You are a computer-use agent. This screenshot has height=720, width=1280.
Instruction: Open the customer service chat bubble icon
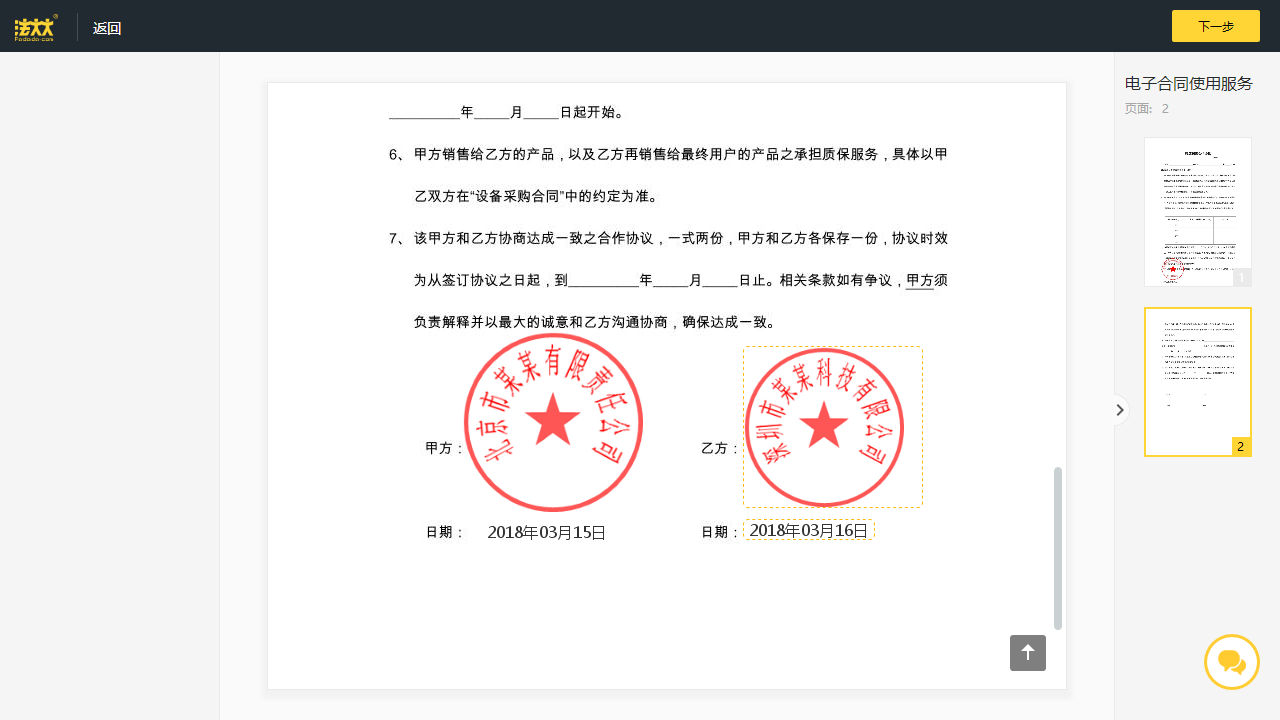pos(1231,661)
